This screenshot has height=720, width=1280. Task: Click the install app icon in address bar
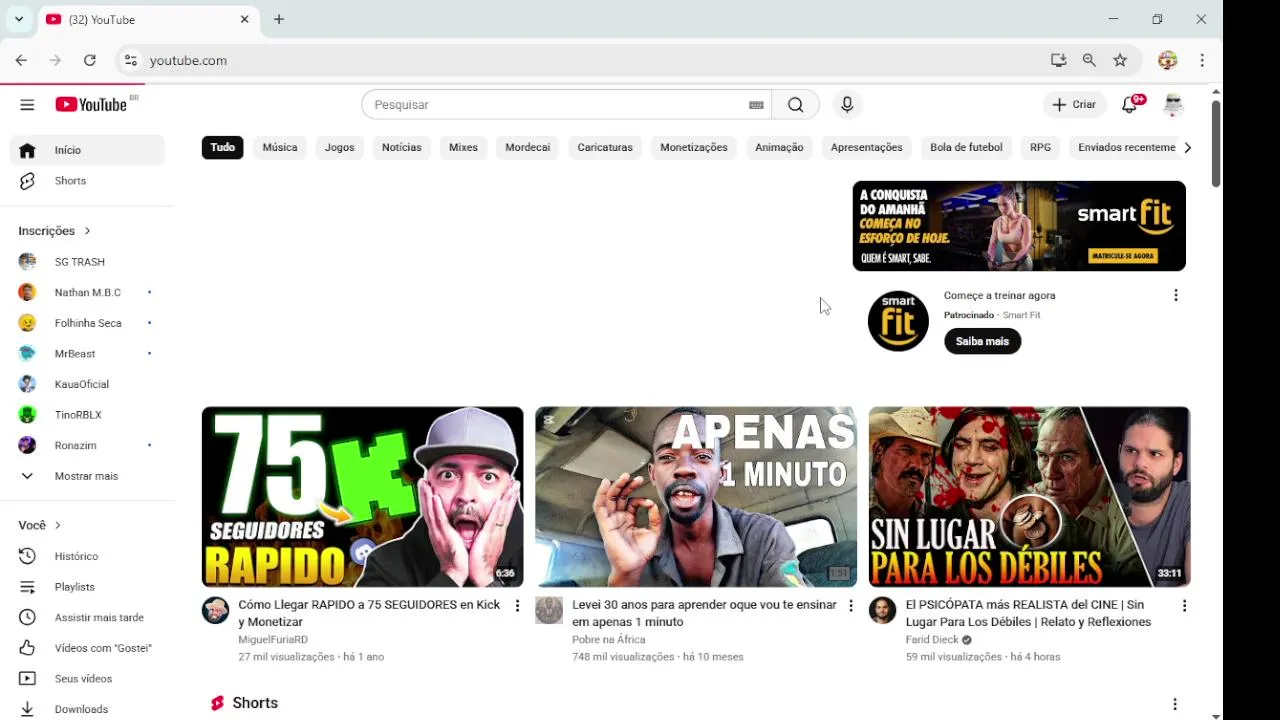point(1058,60)
